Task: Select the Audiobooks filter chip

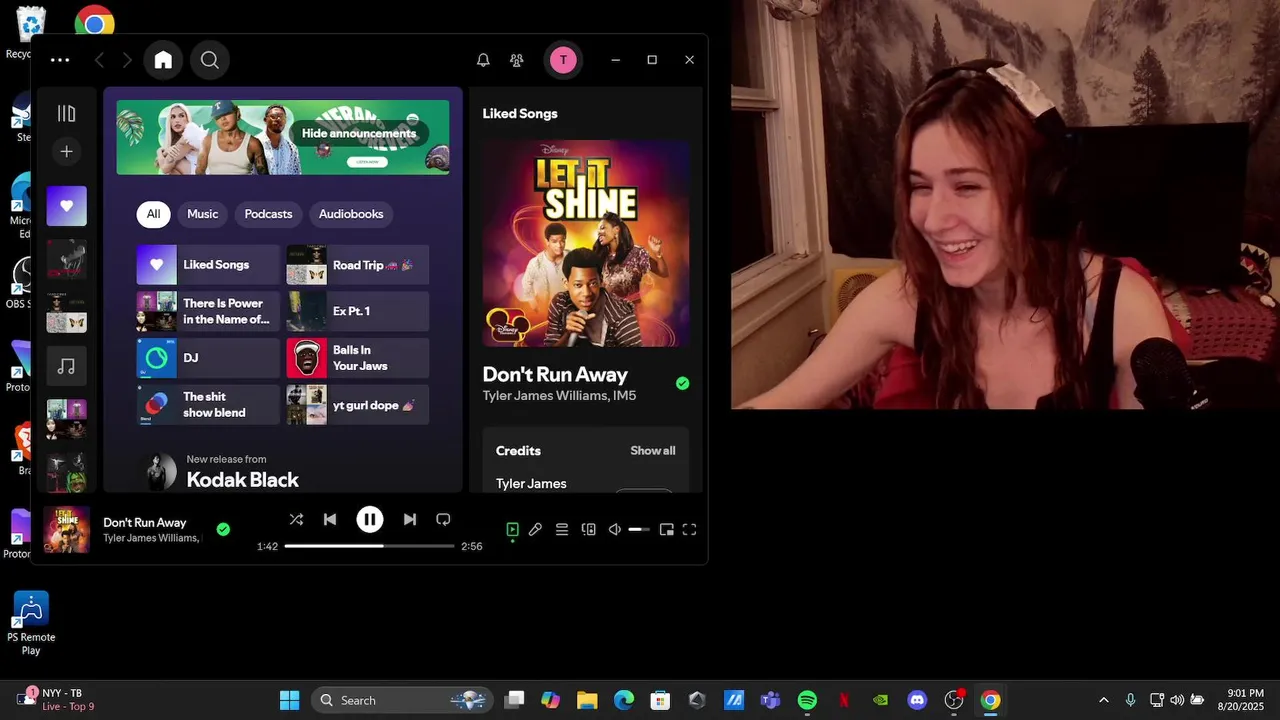Action: click(351, 214)
